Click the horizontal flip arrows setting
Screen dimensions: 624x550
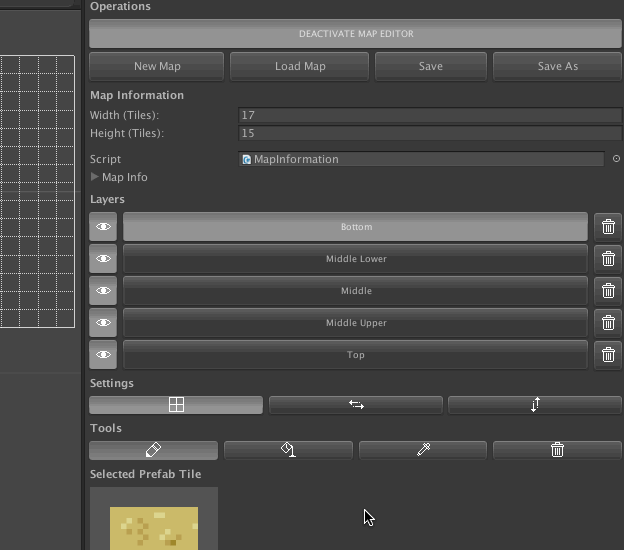(x=356, y=405)
